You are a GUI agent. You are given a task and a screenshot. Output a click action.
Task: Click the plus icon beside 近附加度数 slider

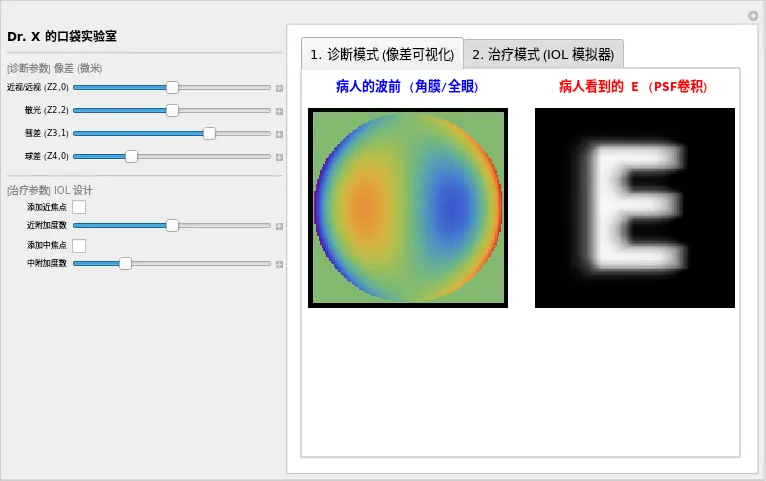click(x=279, y=226)
